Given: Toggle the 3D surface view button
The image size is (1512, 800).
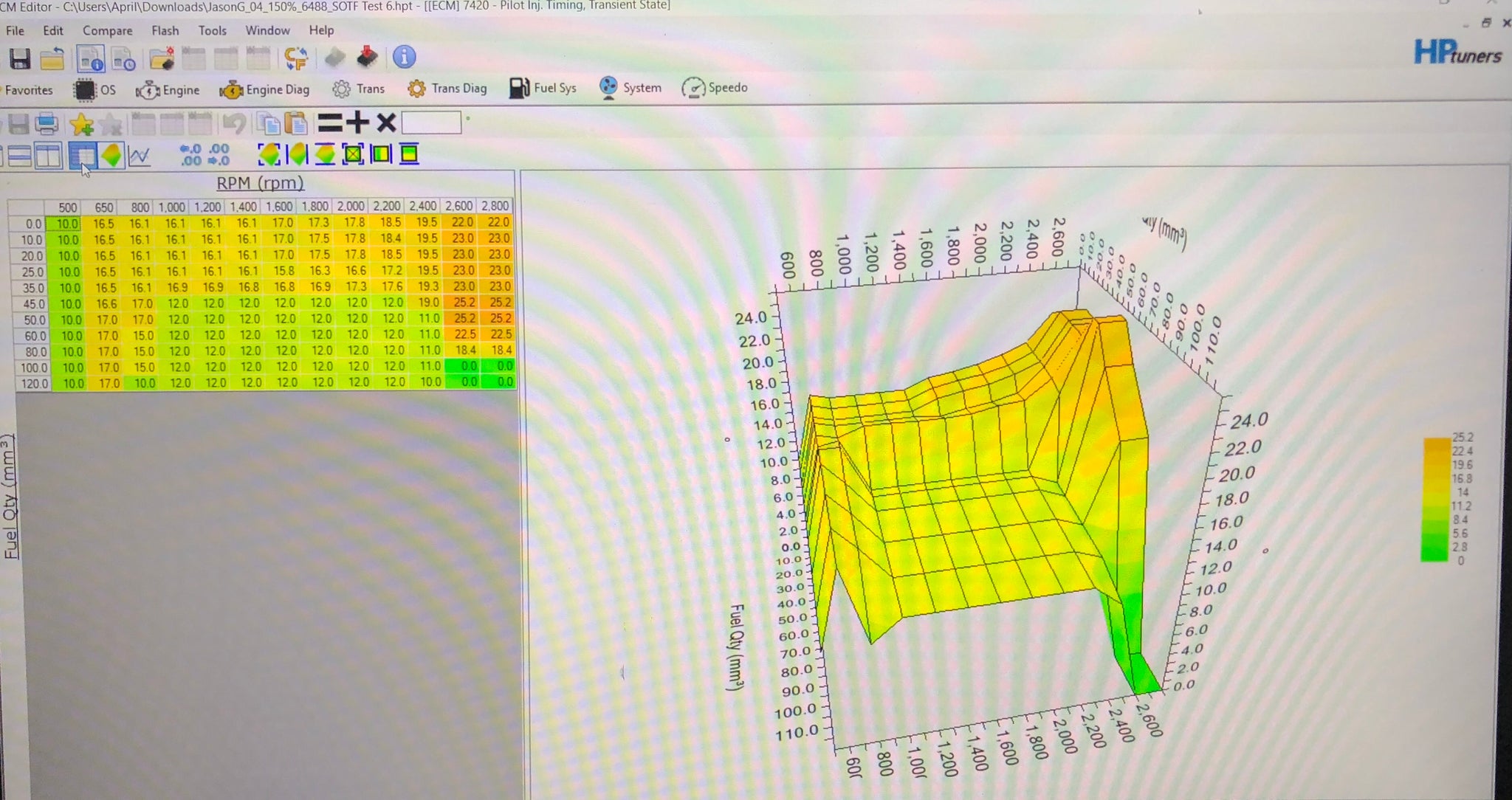Looking at the screenshot, I should (111, 155).
